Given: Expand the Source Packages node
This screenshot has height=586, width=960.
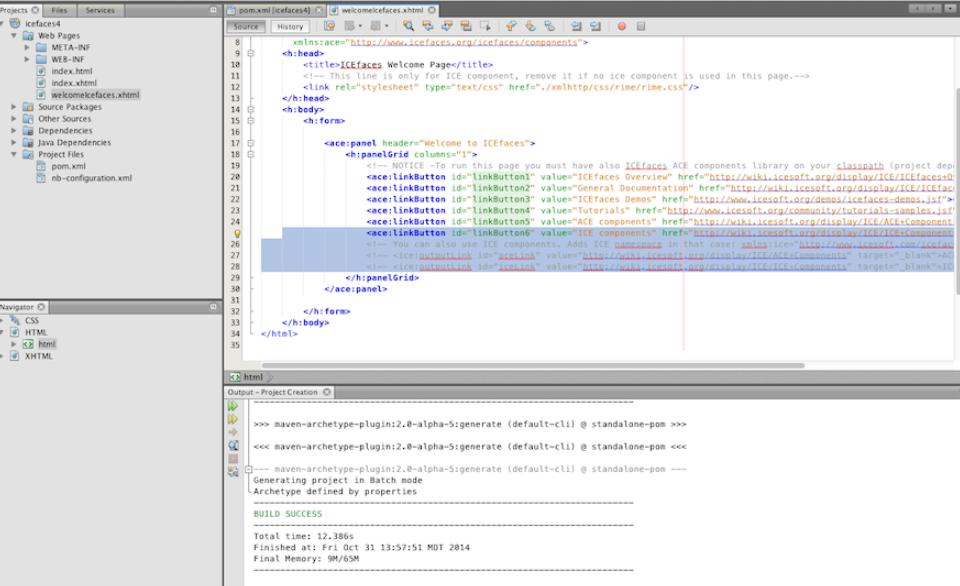Looking at the screenshot, I should (14, 107).
